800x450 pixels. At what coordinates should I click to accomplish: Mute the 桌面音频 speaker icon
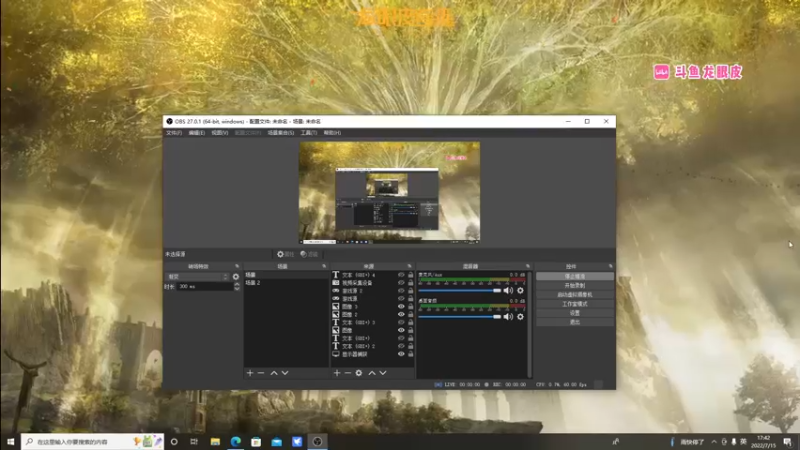coord(508,317)
